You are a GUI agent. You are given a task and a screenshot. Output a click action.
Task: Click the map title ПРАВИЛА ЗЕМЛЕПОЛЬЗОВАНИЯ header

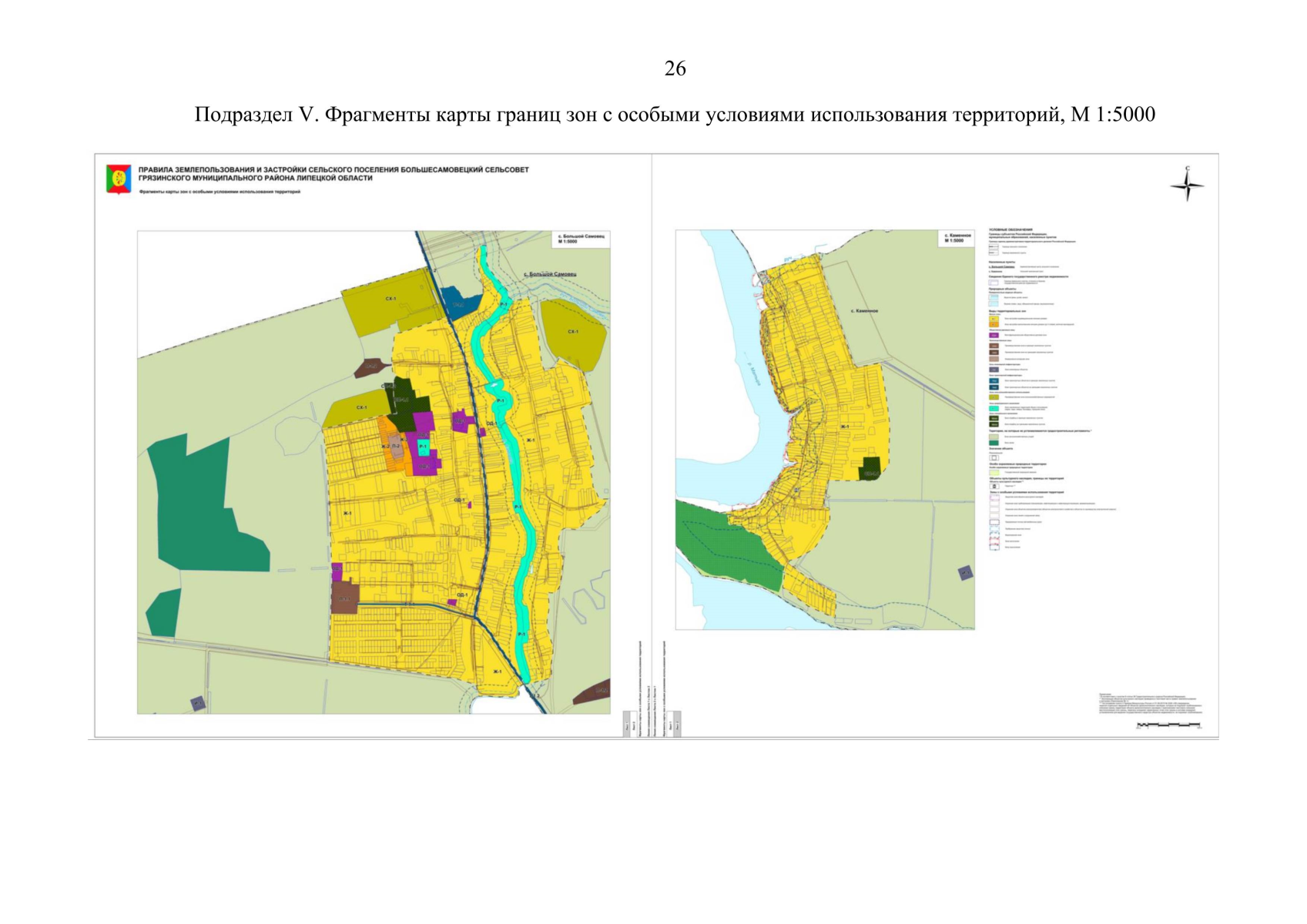pyautogui.click(x=333, y=173)
